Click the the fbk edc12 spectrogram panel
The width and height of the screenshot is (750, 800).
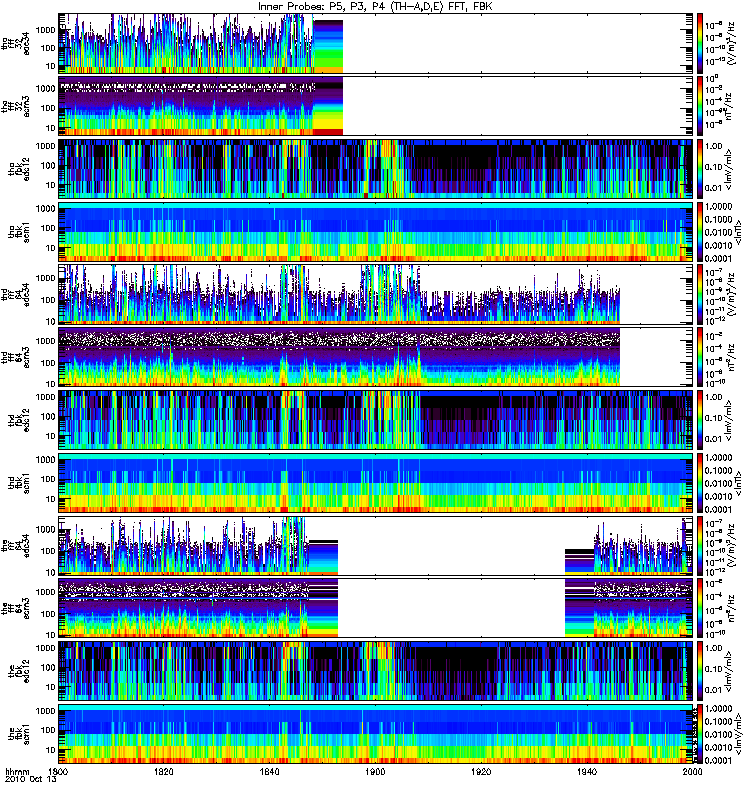pyautogui.click(x=376, y=671)
